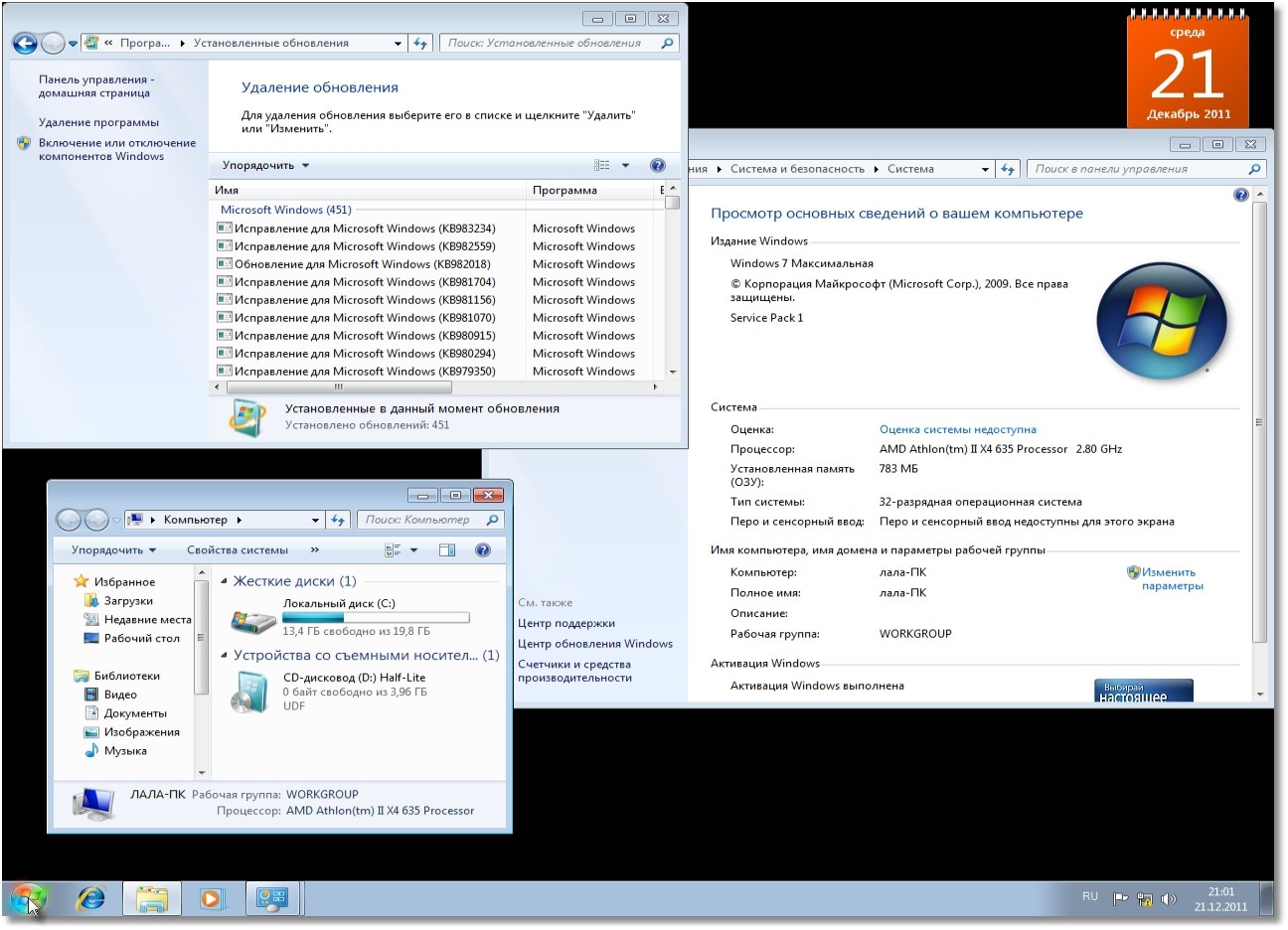Refresh the Installed Updates address bar
Viewport: 1288px width, 930px height.
coord(420,43)
